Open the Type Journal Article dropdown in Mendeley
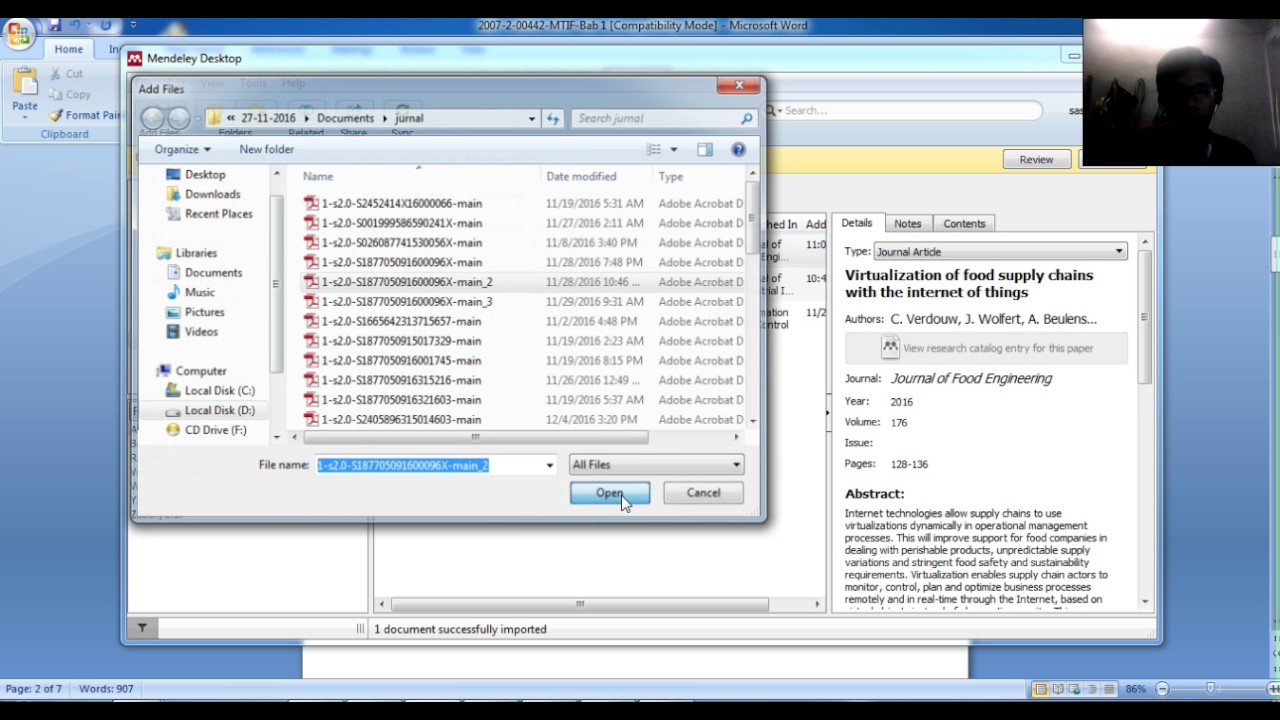The height and width of the screenshot is (720, 1280). tap(1000, 251)
